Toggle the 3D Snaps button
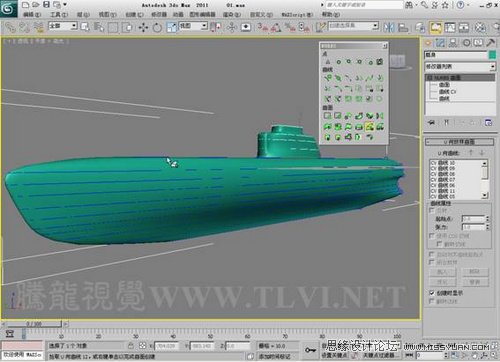 click(263, 27)
